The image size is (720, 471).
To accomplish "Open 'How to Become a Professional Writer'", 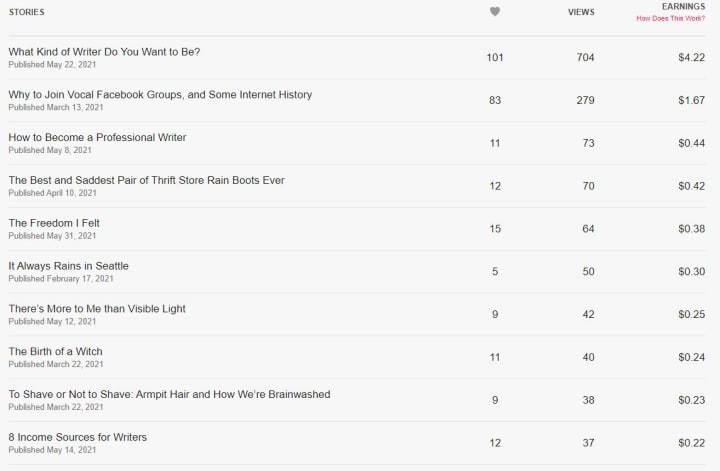I will pyautogui.click(x=97, y=137).
